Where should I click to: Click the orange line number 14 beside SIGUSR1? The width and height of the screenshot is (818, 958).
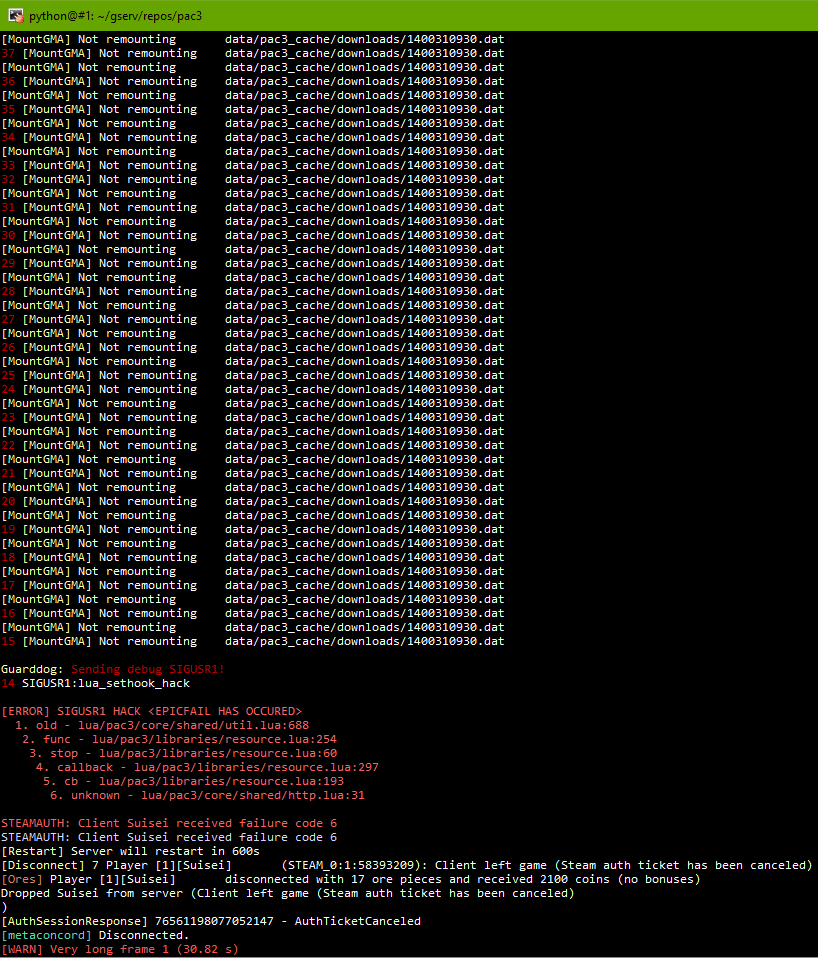pyautogui.click(x=10, y=683)
